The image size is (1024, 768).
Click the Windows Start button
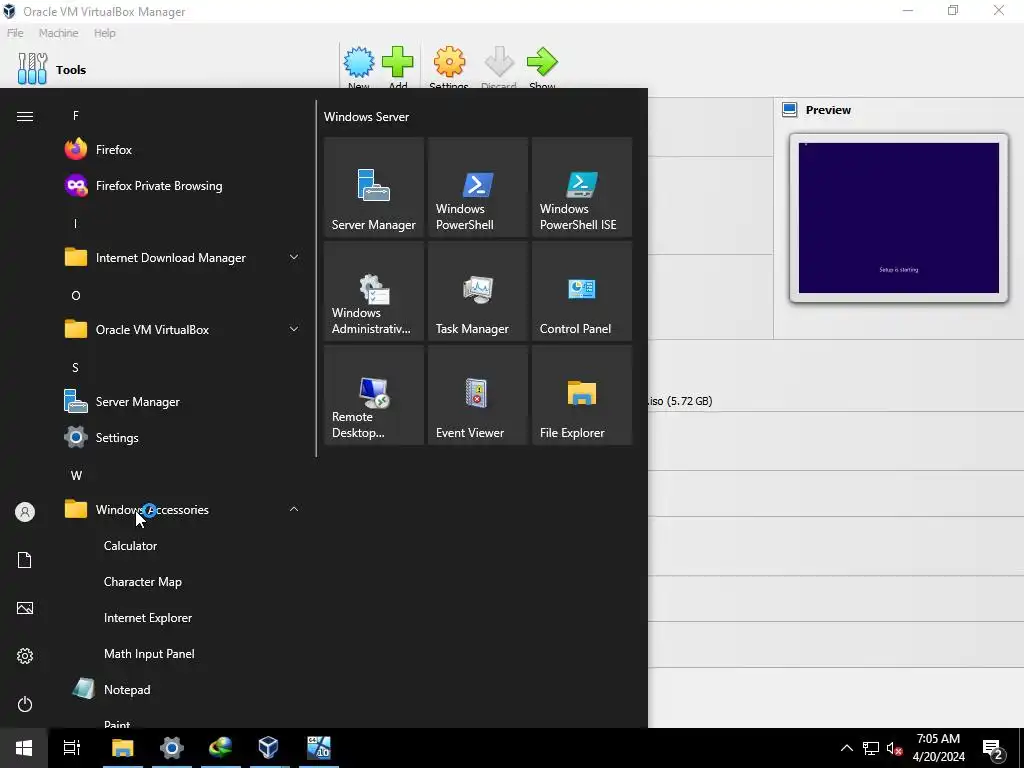[x=24, y=748]
